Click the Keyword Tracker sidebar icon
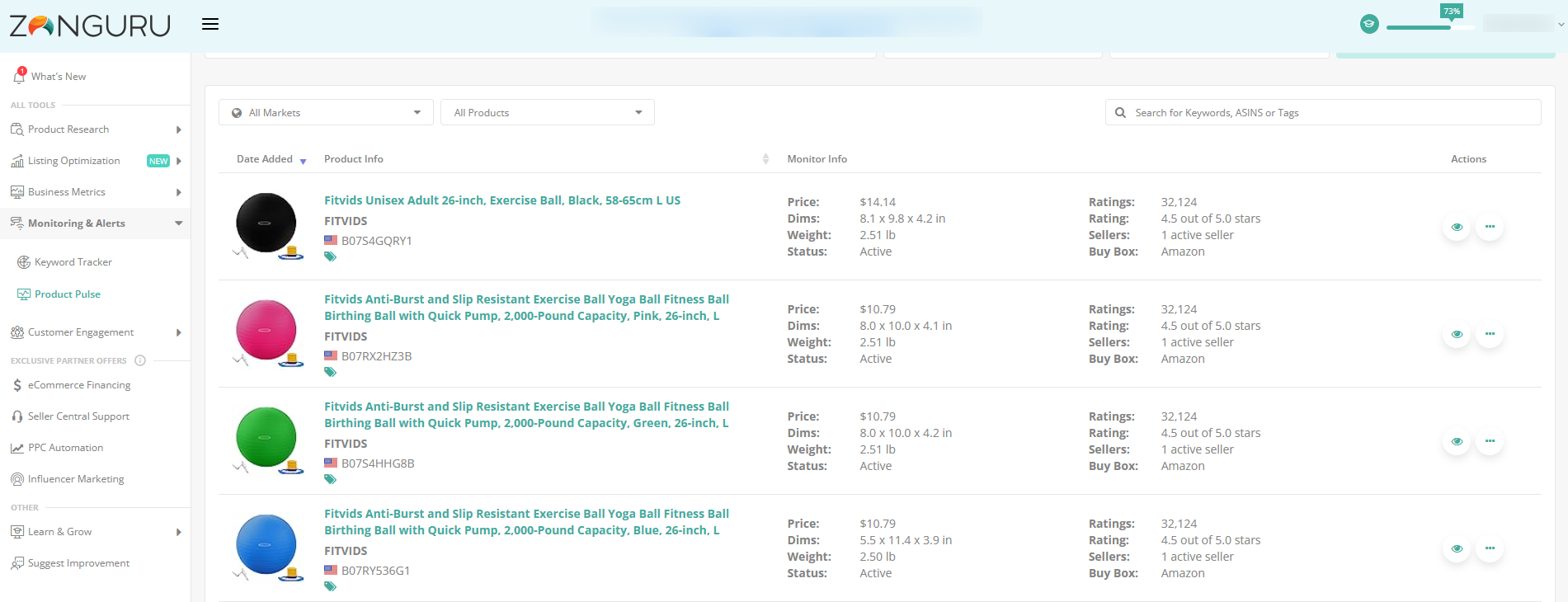The image size is (1568, 602). click(24, 262)
